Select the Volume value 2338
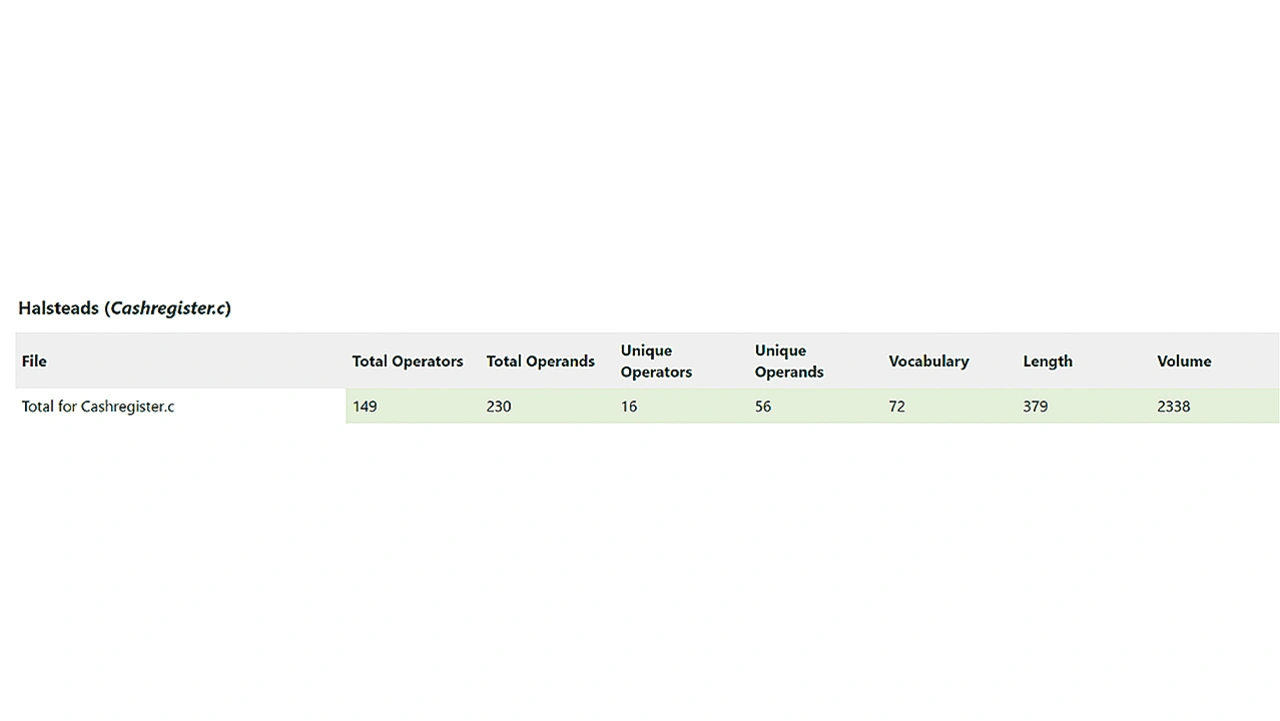Viewport: 1280px width, 721px height. pos(1173,406)
